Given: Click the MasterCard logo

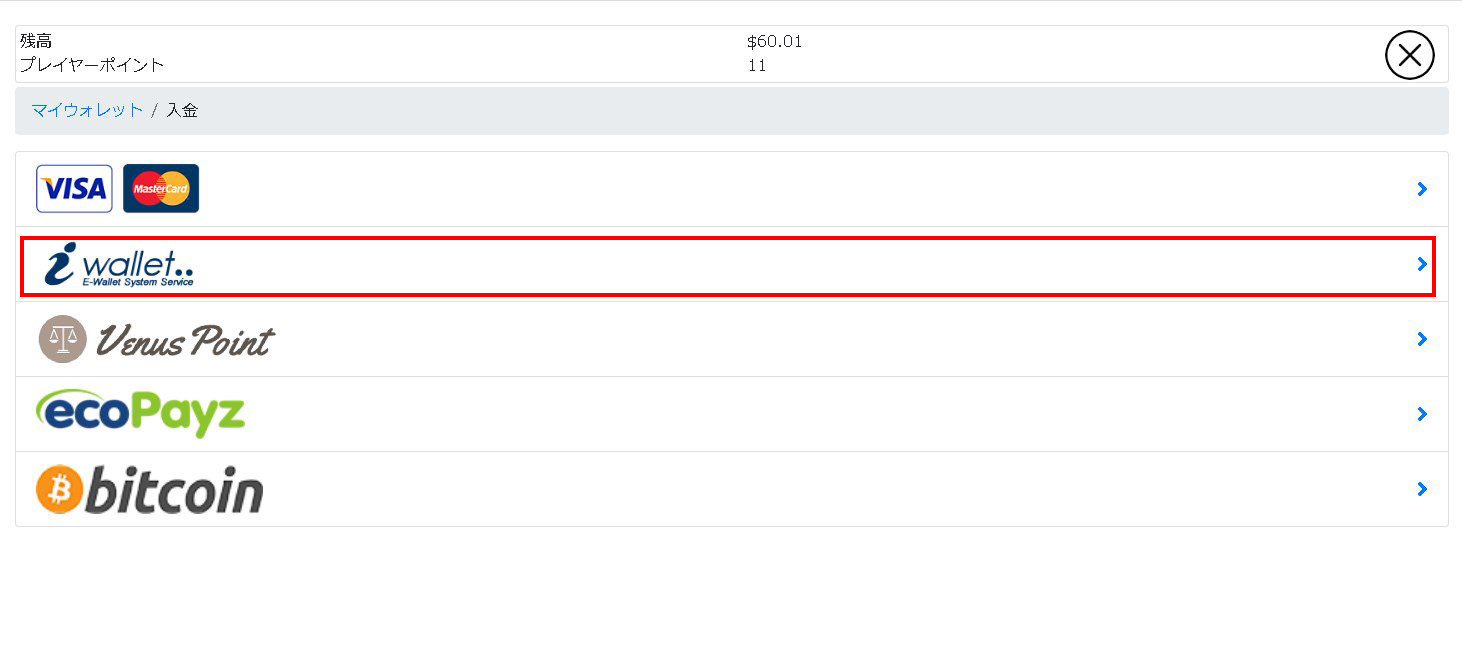Looking at the screenshot, I should click(x=161, y=189).
